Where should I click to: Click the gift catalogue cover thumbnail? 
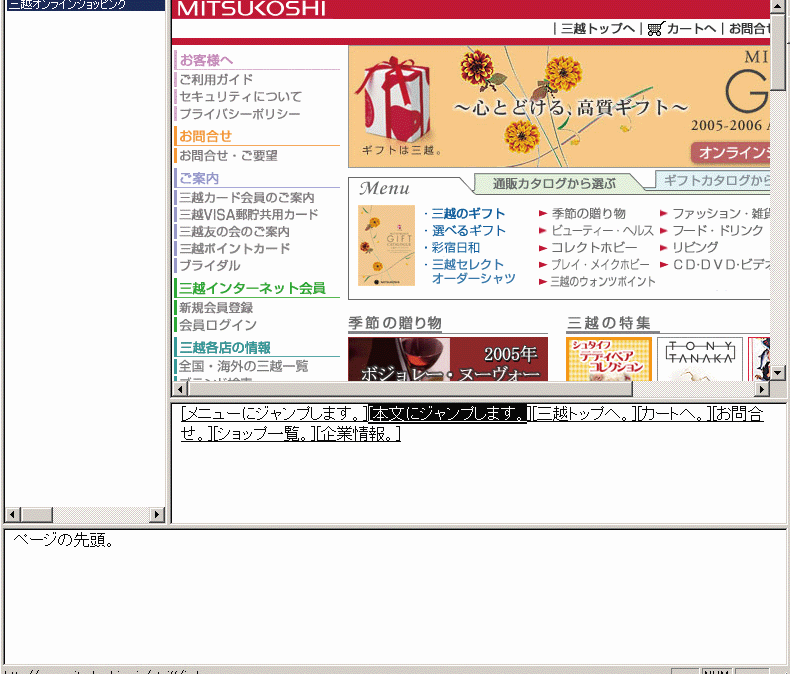(386, 245)
